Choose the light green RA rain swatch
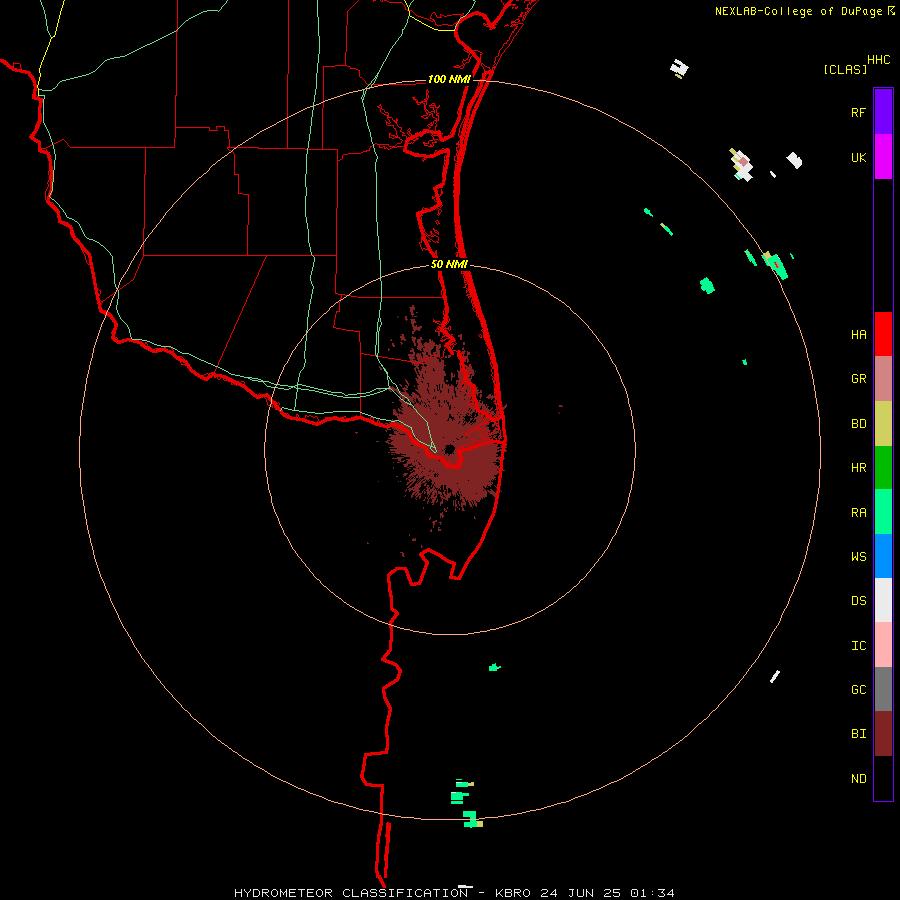The height and width of the screenshot is (900, 900). click(883, 512)
